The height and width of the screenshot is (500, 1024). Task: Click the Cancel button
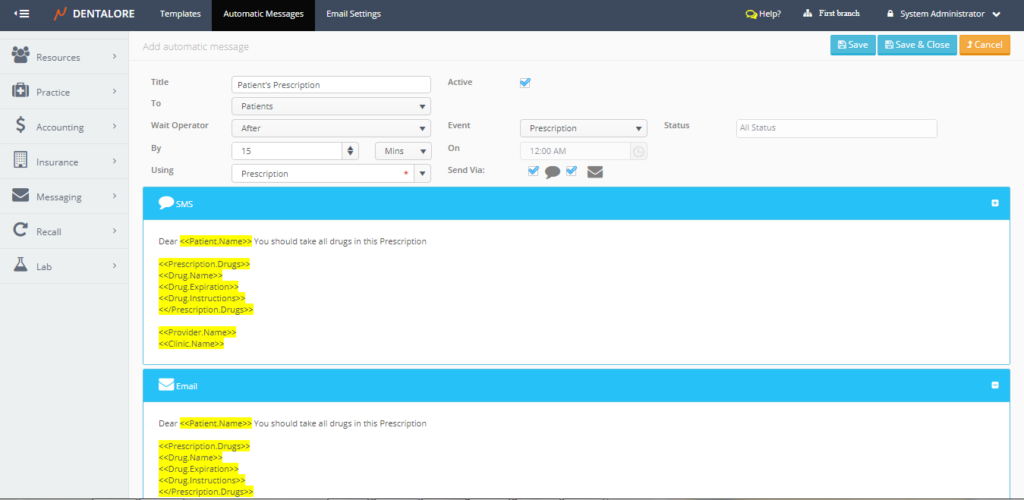click(x=984, y=45)
